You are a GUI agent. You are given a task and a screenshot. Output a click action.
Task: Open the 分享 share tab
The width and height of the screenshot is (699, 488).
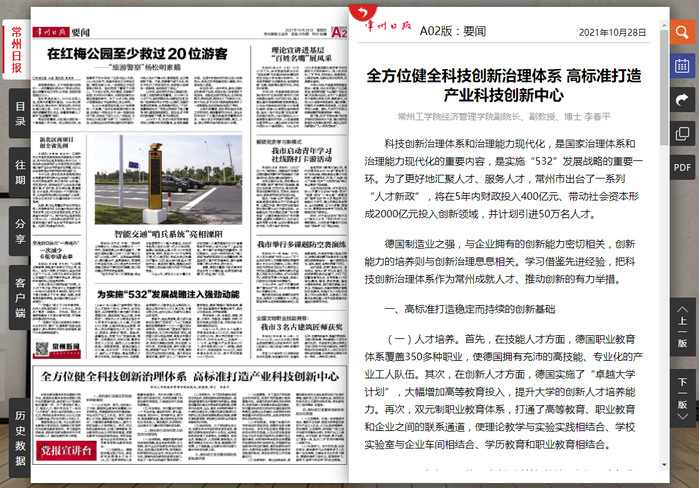pyautogui.click(x=19, y=231)
